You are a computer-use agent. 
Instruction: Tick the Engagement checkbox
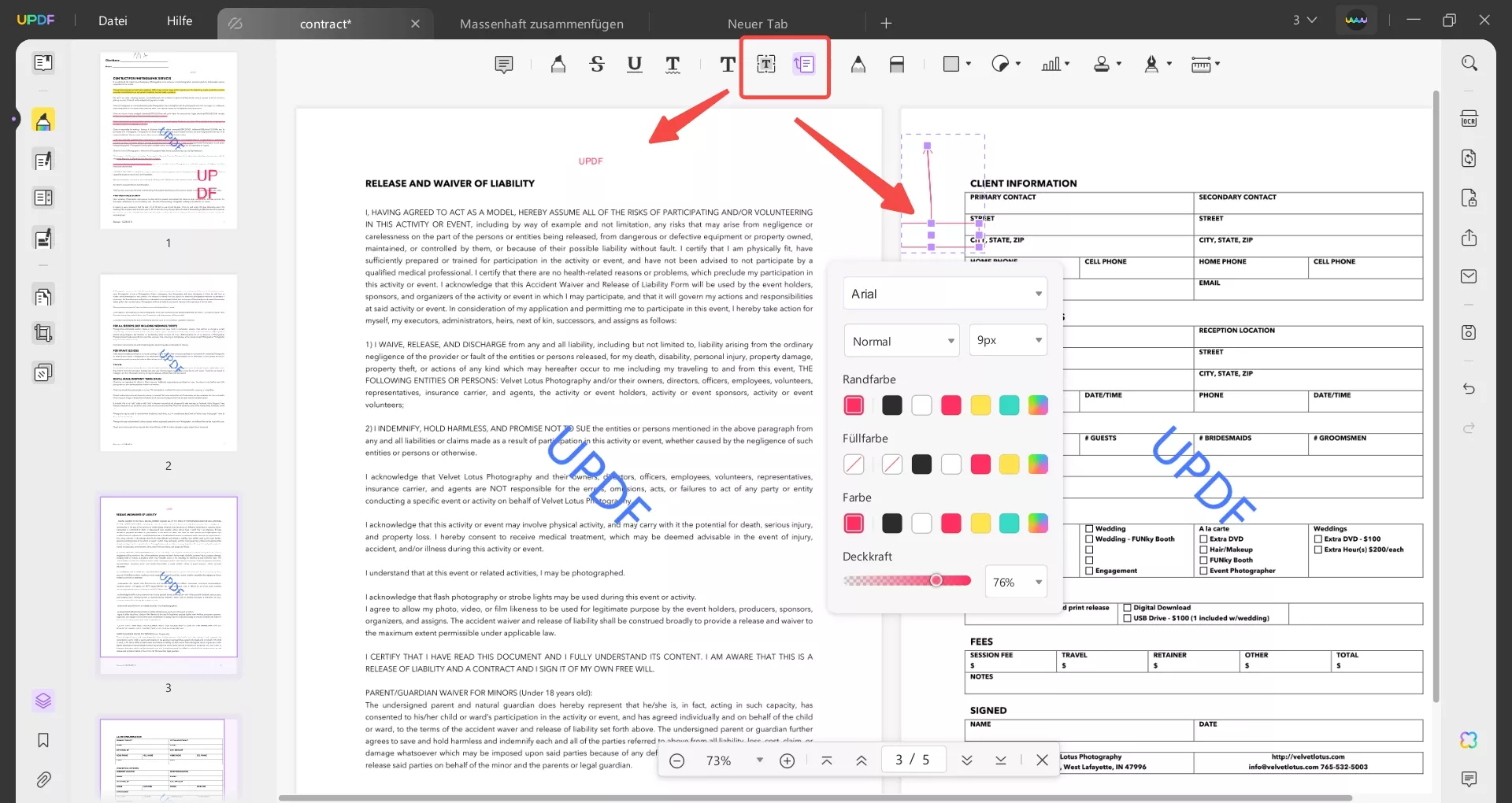pyautogui.click(x=1090, y=571)
